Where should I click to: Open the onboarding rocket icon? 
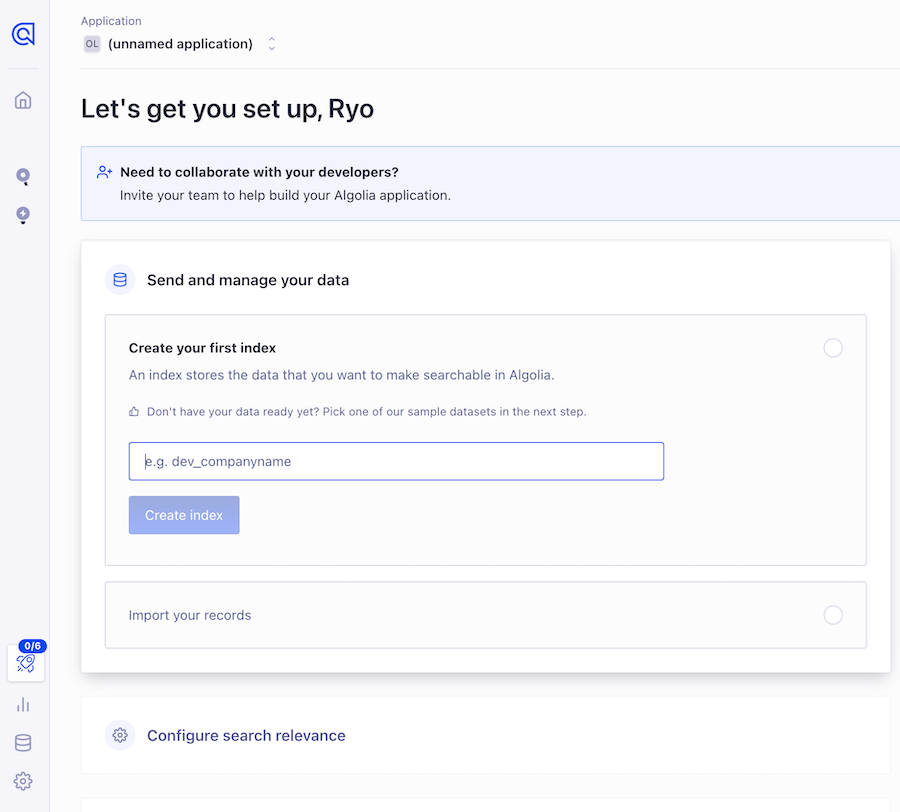26,663
